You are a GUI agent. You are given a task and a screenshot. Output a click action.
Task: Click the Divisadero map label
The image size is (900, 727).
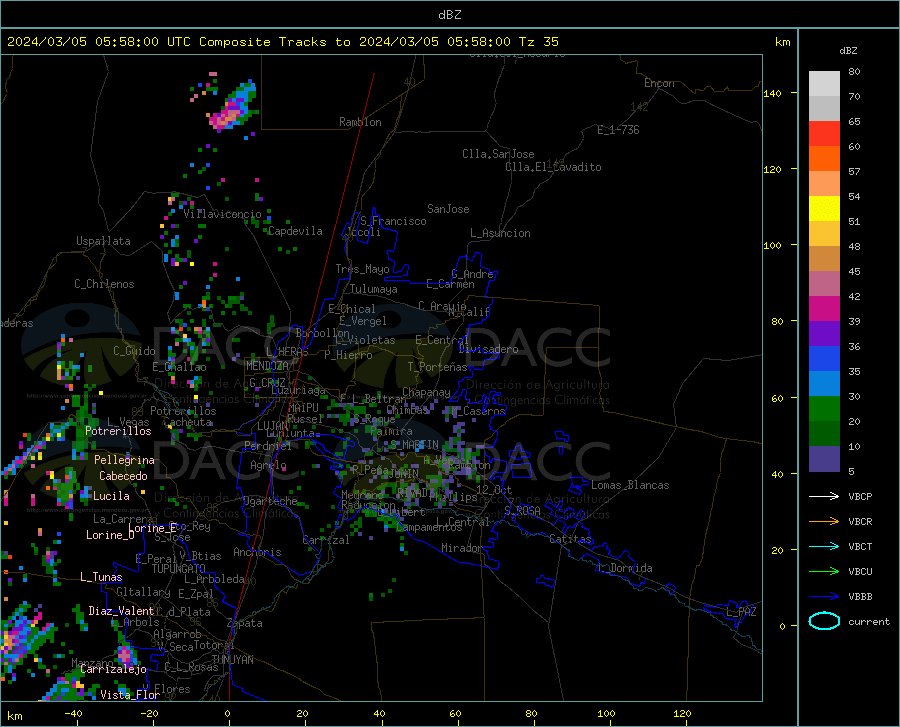tap(488, 349)
